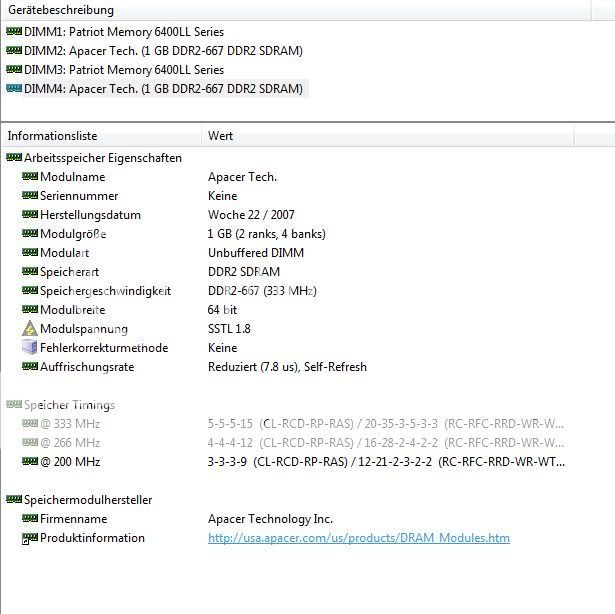Image resolution: width=615 pixels, height=614 pixels.
Task: Select the Firmenname label
Action: [73, 519]
